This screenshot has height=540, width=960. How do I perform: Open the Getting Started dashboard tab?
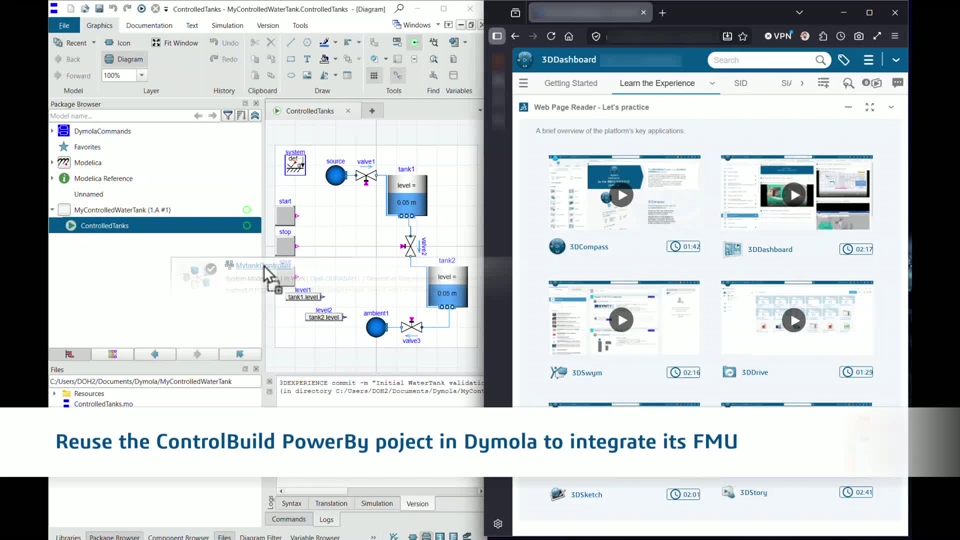(571, 83)
